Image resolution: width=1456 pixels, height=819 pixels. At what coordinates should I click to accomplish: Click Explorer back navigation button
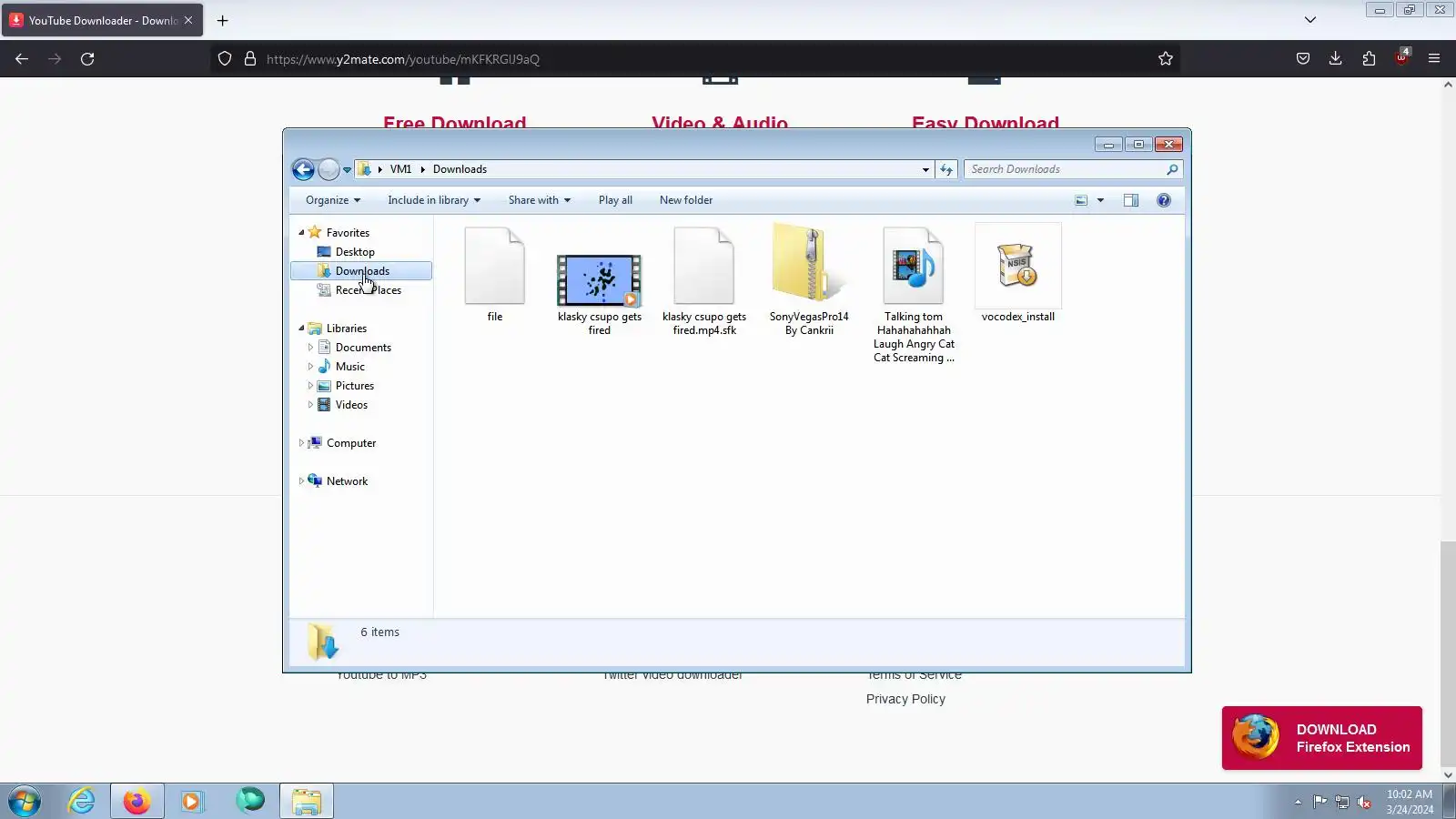tap(303, 169)
